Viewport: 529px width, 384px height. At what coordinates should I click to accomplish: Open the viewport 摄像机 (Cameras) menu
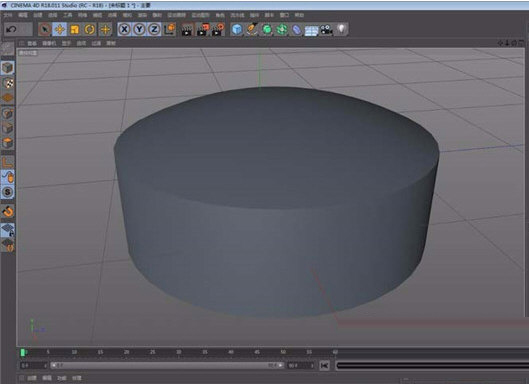[x=49, y=44]
